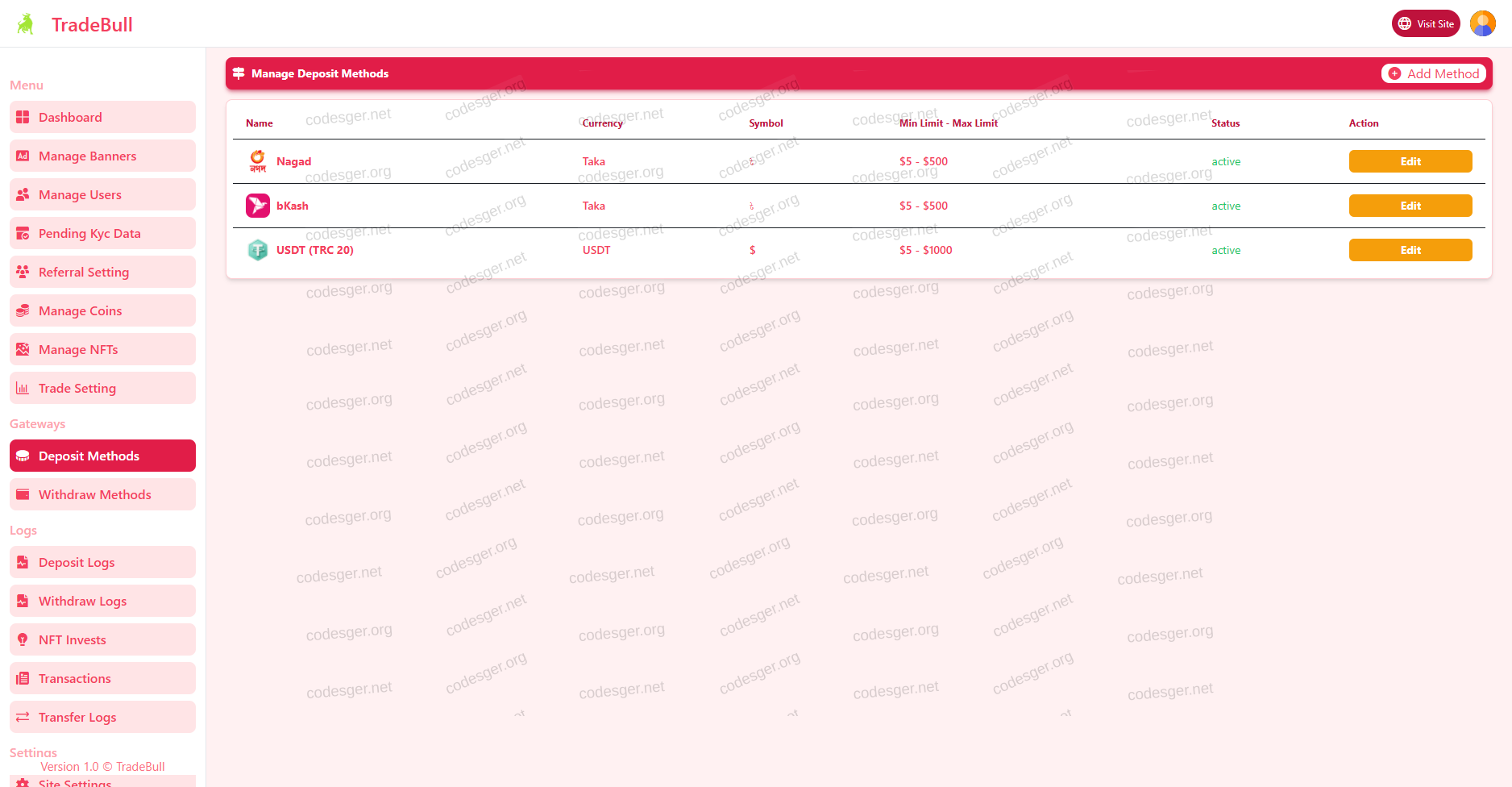Click the bKash payment logo

coord(258,206)
